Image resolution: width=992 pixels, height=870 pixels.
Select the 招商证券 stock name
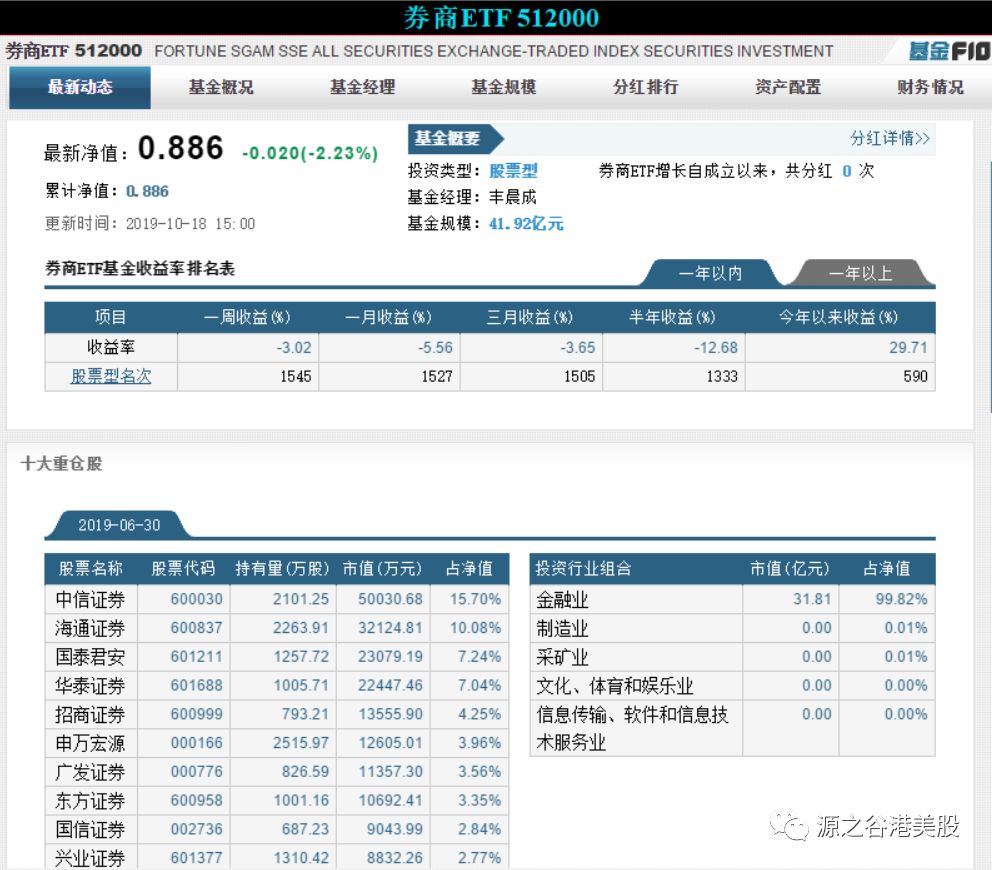tap(90, 714)
